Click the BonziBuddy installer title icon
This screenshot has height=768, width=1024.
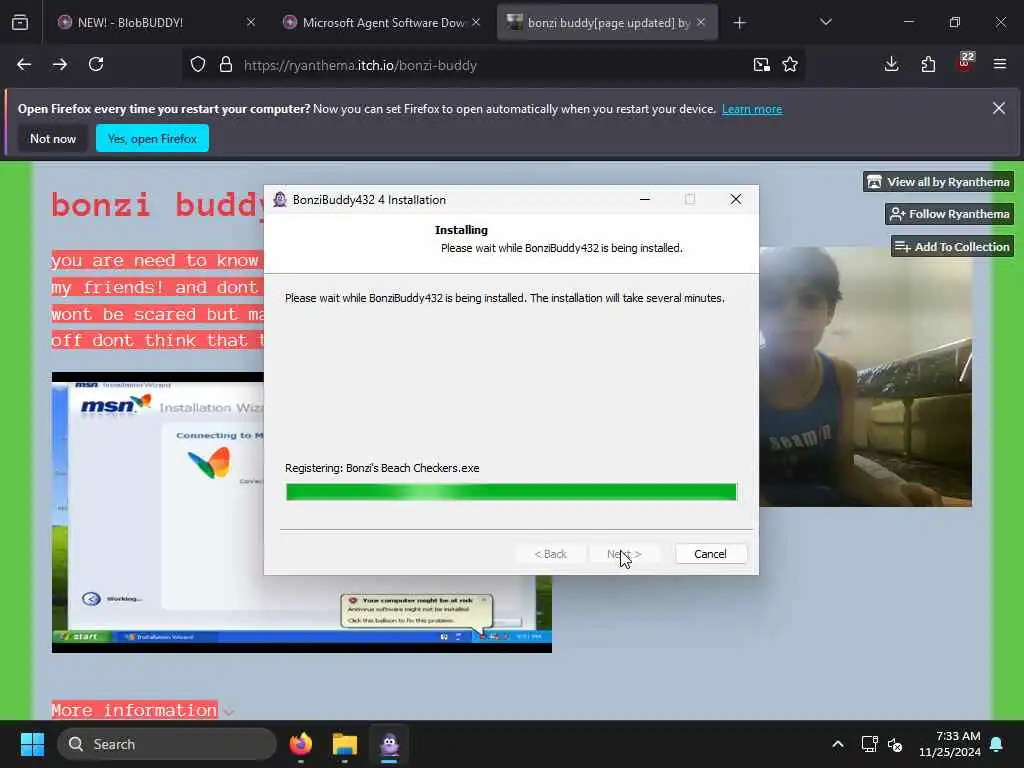(280, 200)
